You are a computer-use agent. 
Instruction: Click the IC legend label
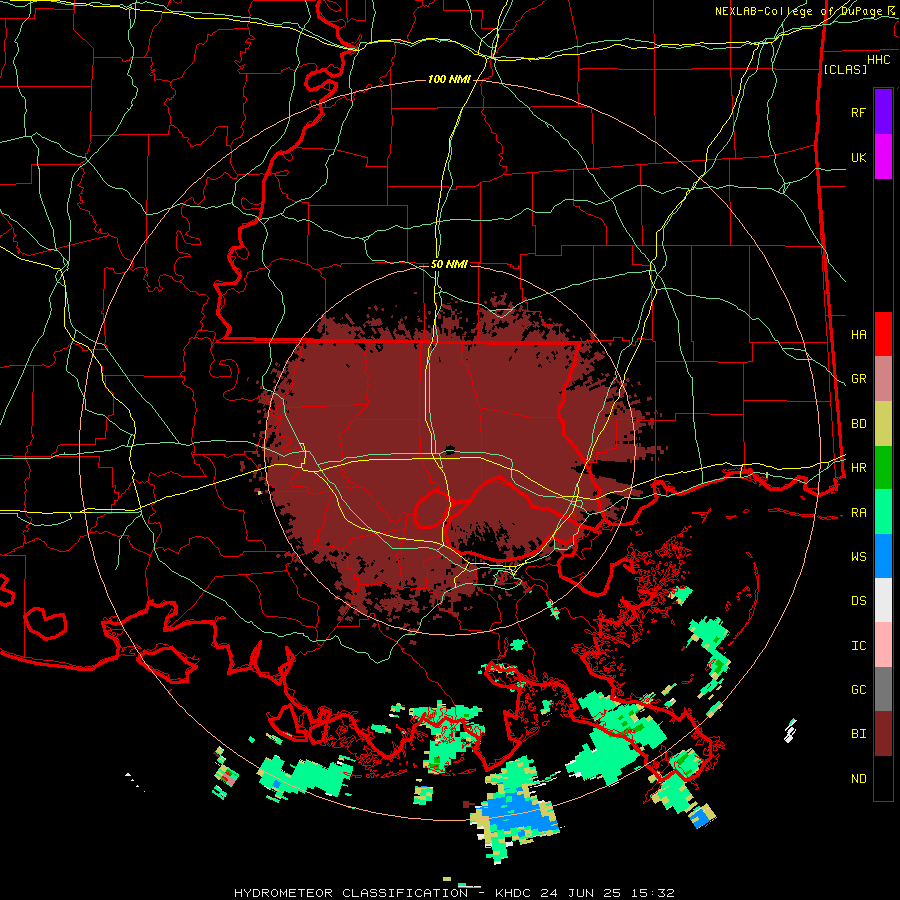858,646
